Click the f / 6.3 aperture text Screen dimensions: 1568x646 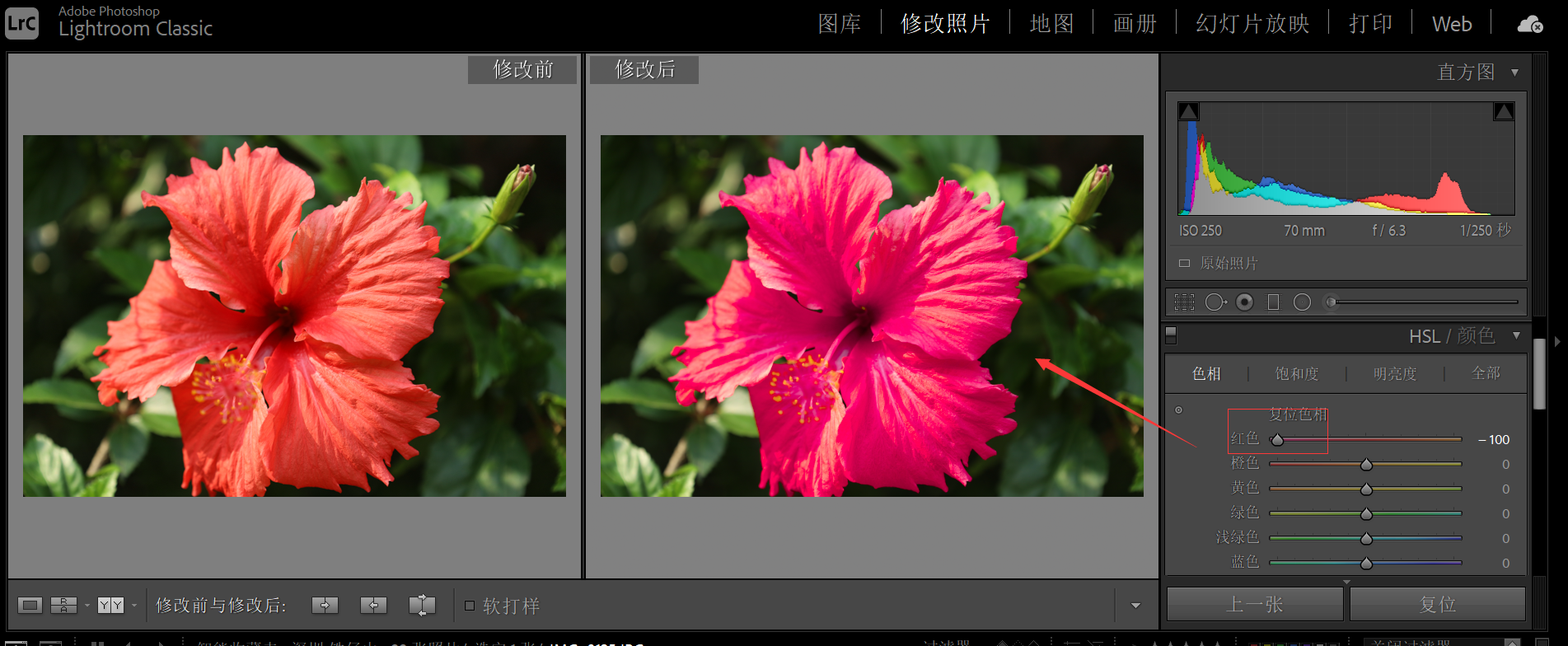(1389, 231)
